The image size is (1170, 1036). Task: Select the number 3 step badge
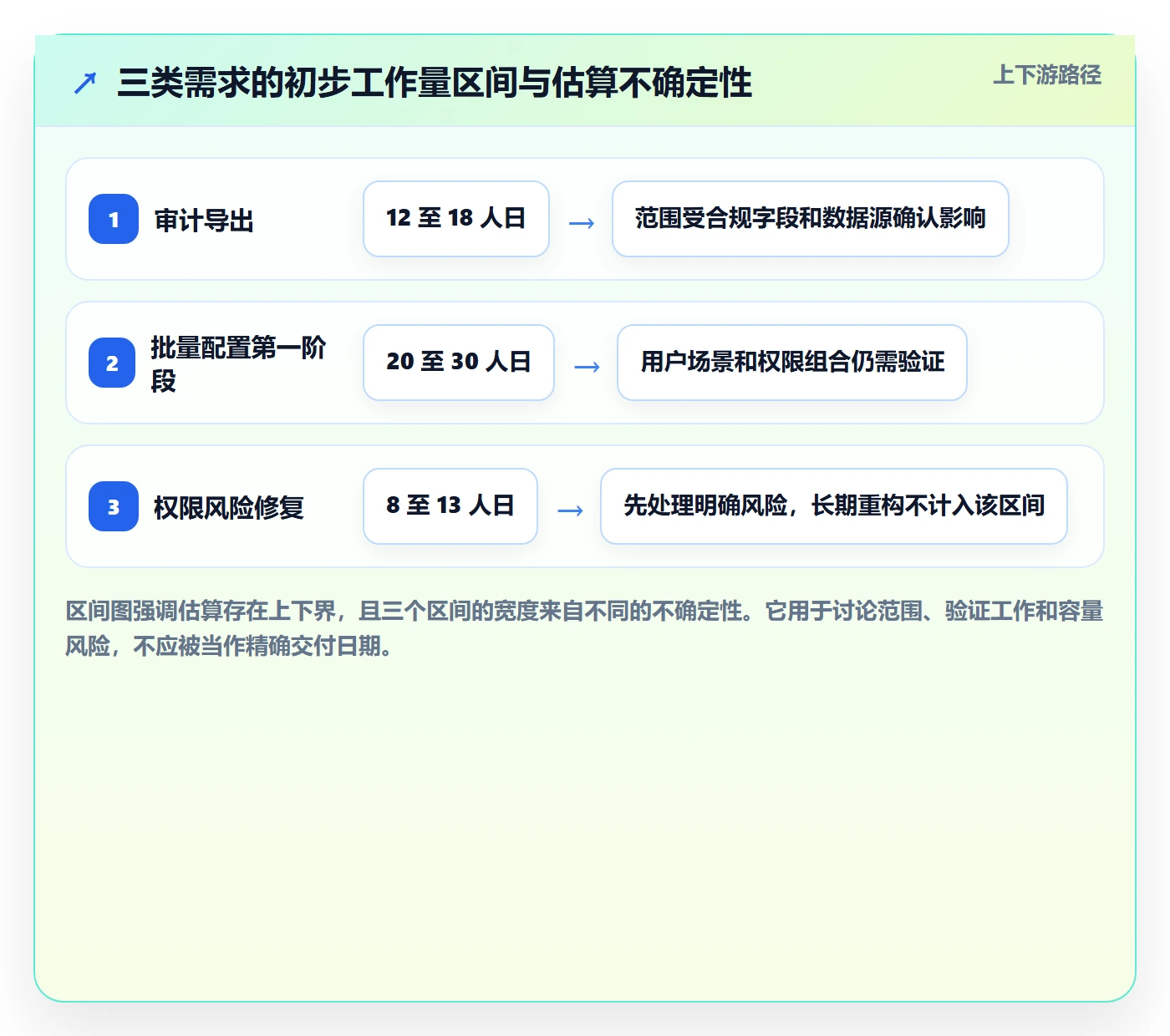(x=114, y=506)
